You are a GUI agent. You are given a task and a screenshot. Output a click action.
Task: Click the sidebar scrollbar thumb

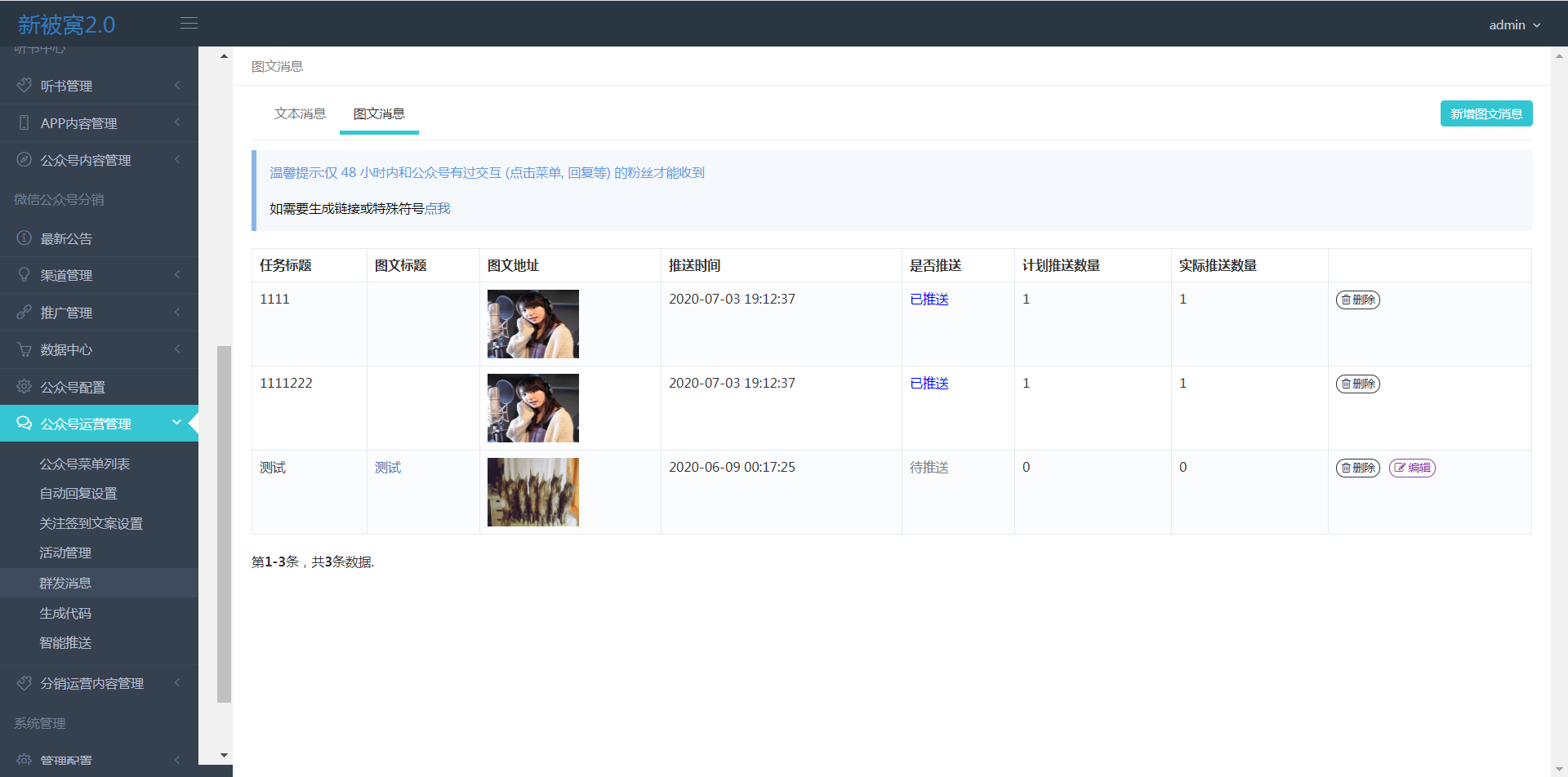click(224, 524)
